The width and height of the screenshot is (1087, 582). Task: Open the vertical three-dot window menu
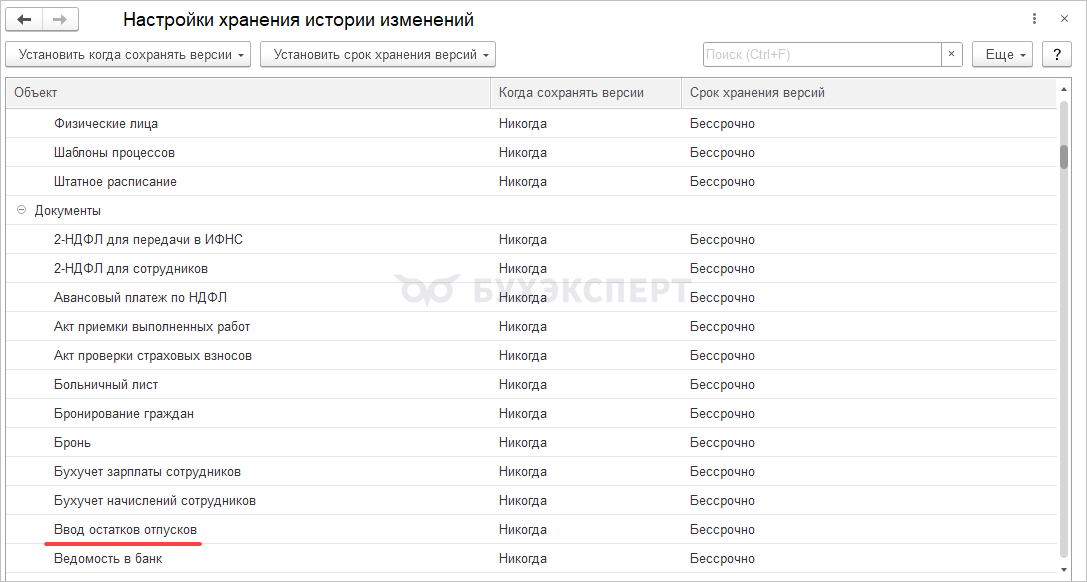1035,19
